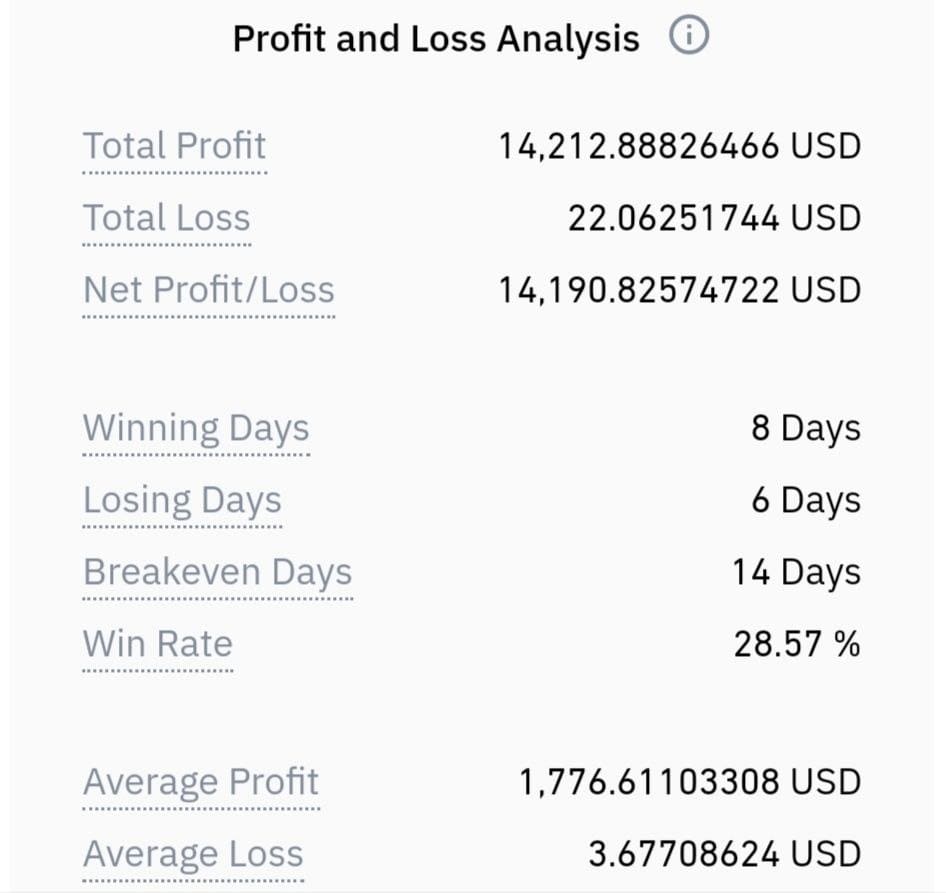Viewport: 946px width, 893px height.
Task: Select the Net Profit/Loss amount shown
Action: click(x=679, y=290)
